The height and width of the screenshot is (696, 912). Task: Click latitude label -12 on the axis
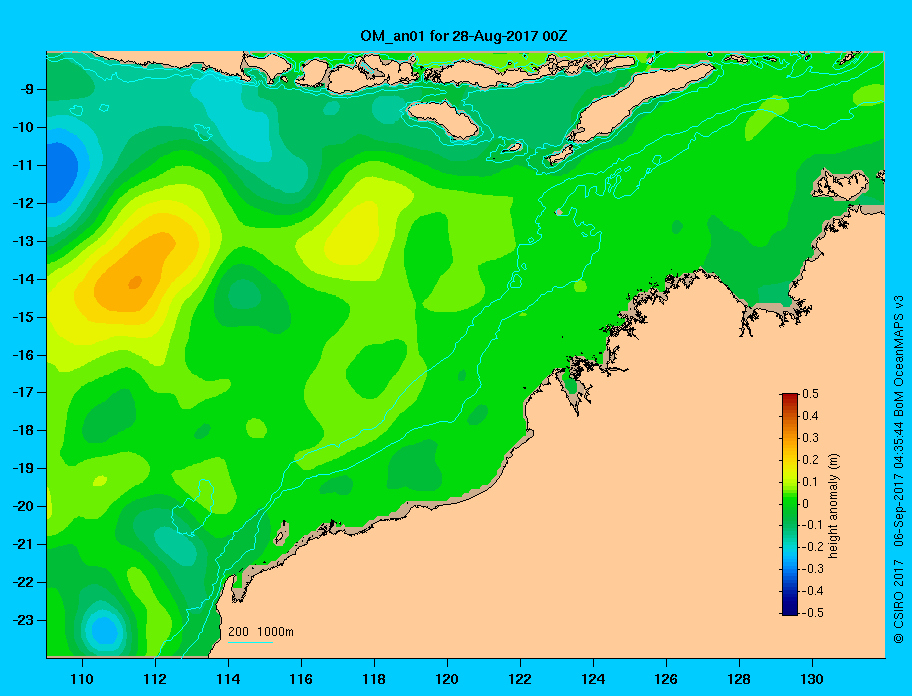24,204
